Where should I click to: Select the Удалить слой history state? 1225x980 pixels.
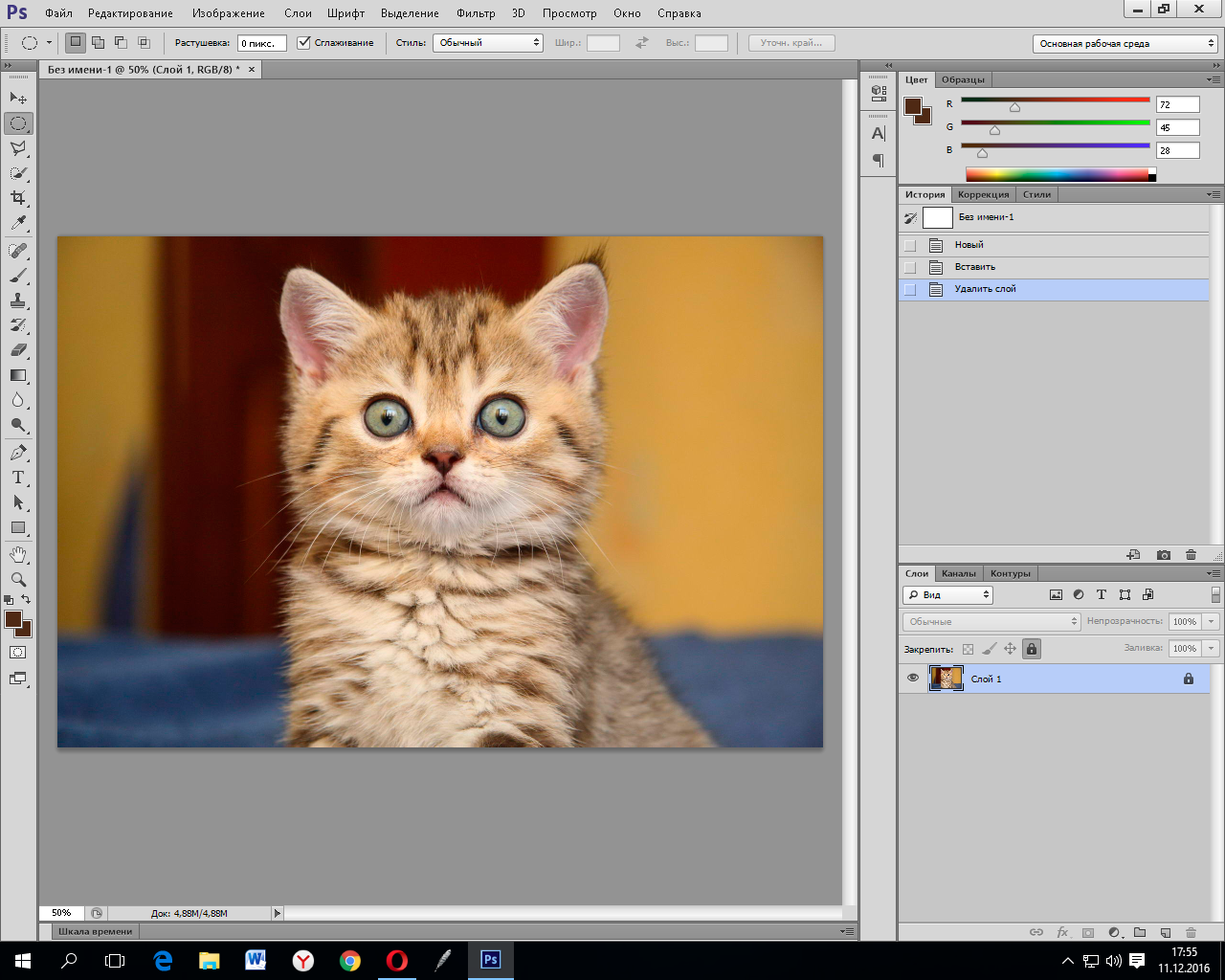click(1054, 289)
